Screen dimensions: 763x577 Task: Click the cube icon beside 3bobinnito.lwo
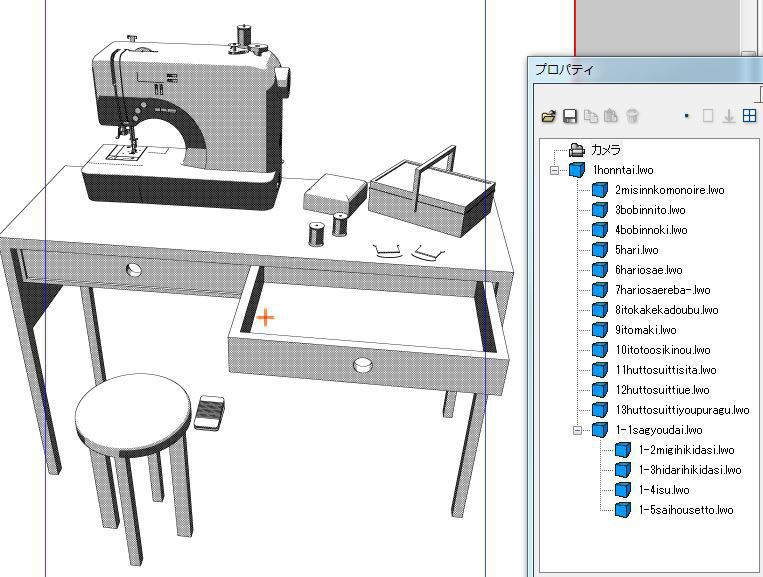tap(600, 210)
